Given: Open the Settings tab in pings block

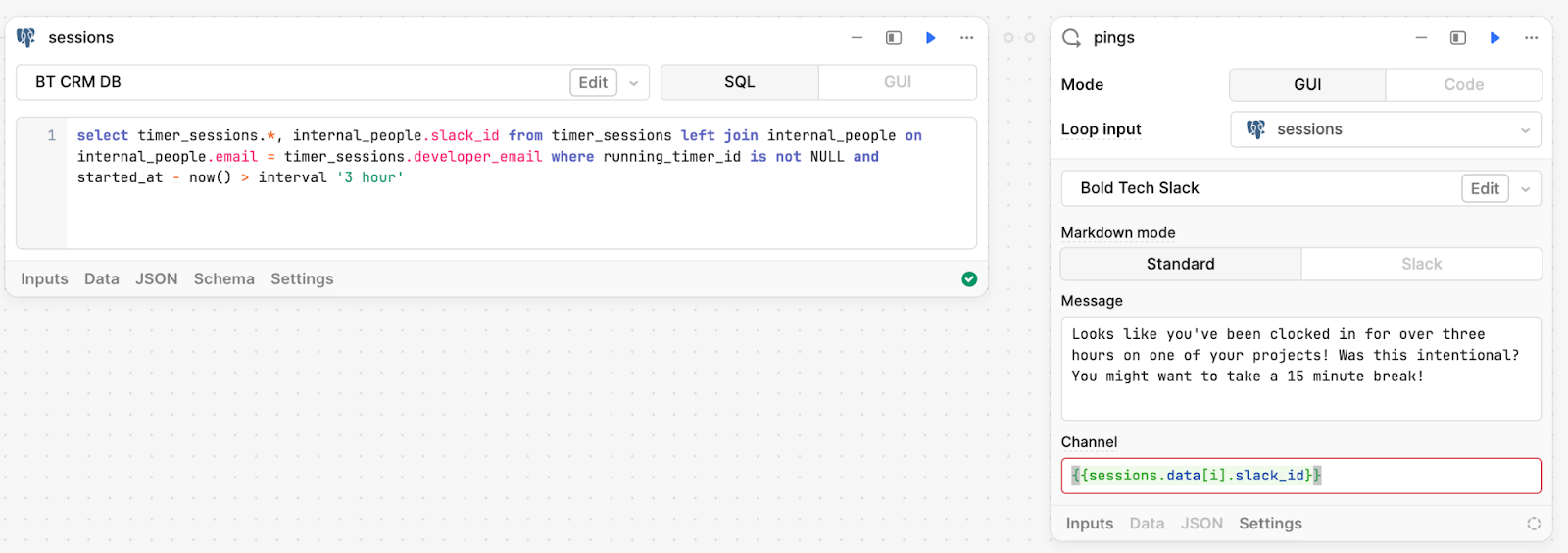Looking at the screenshot, I should (1270, 524).
